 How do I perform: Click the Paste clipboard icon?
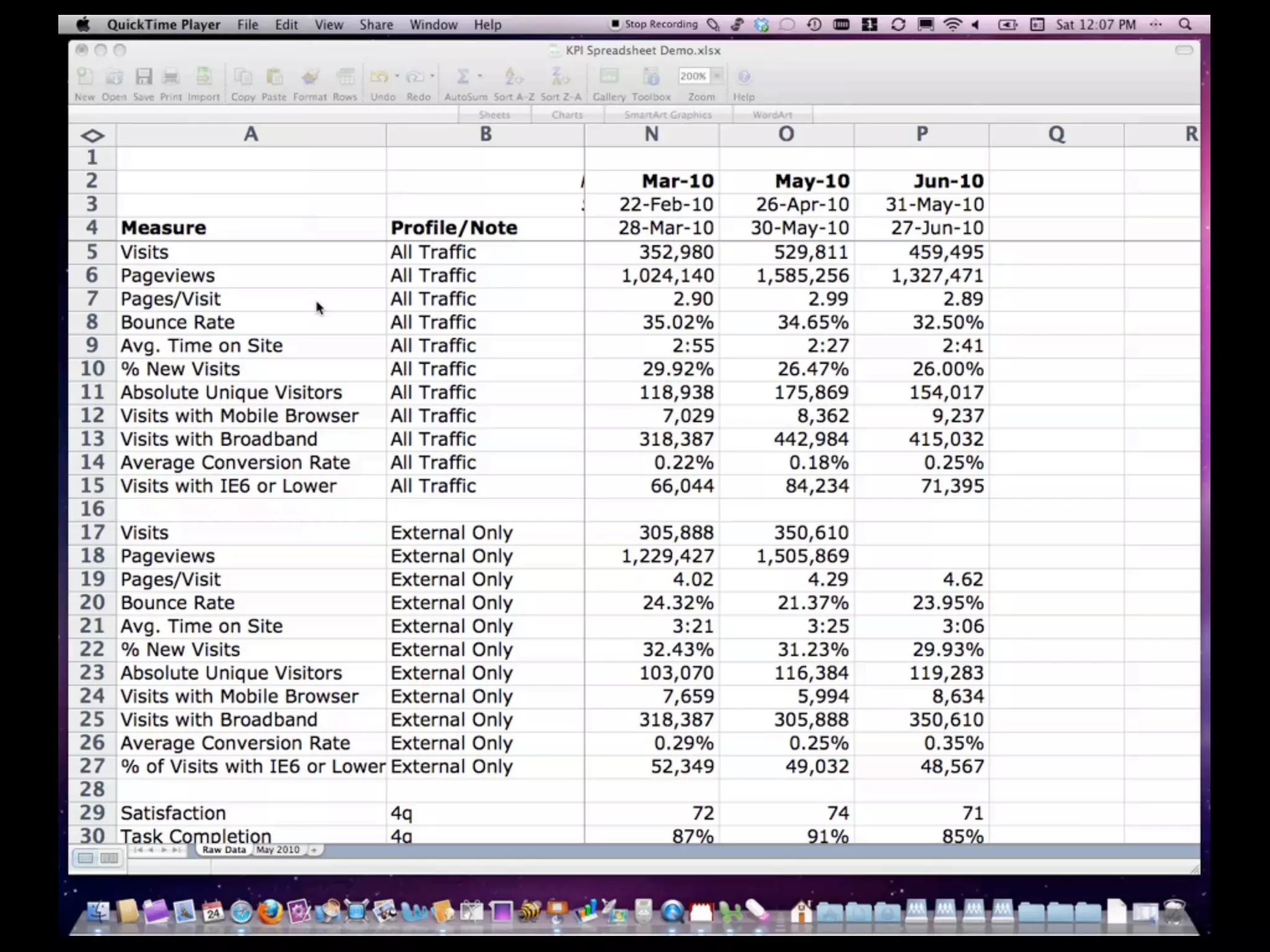274,77
